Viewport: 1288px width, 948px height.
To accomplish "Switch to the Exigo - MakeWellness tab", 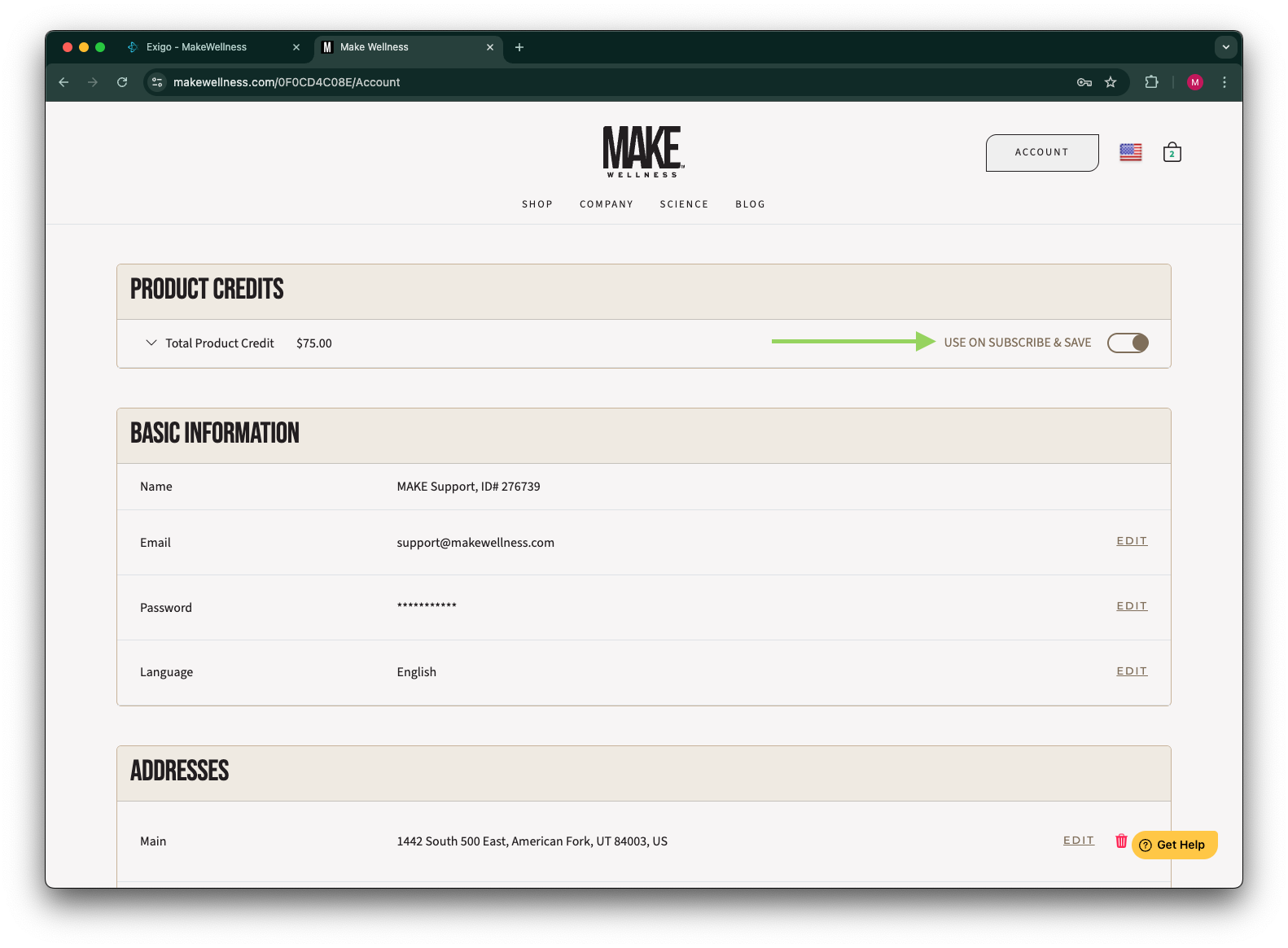I will point(214,47).
